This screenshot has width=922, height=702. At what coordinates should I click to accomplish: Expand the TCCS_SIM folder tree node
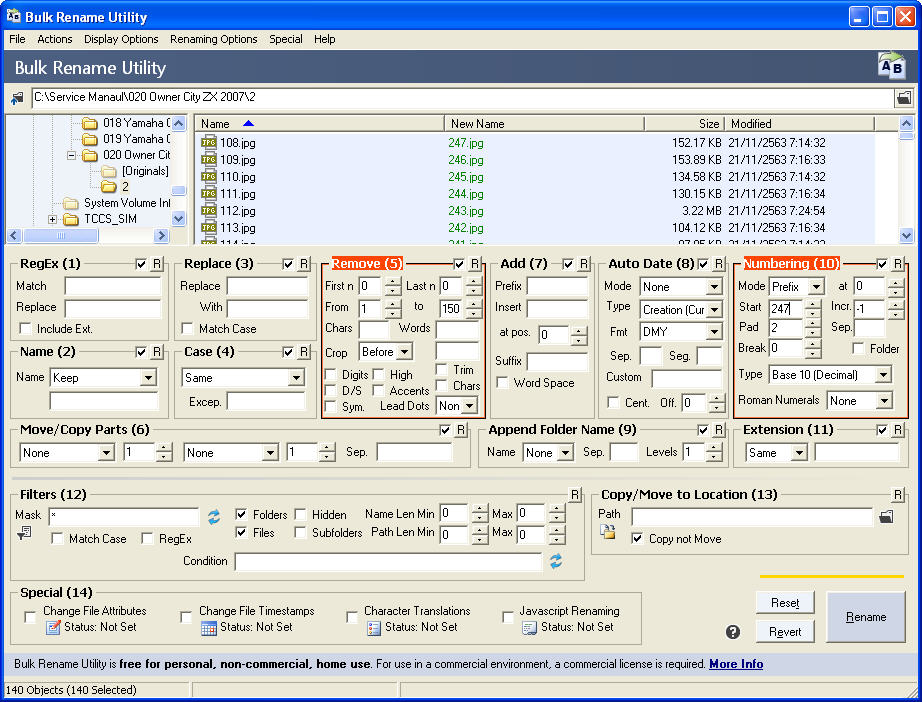point(52,219)
